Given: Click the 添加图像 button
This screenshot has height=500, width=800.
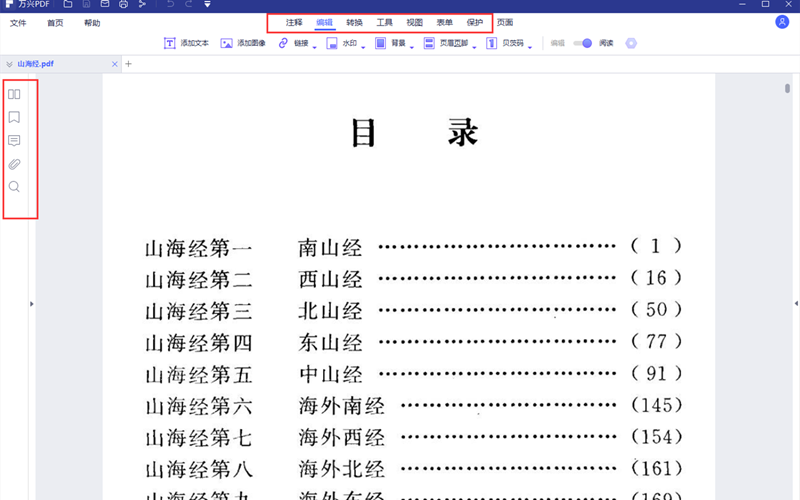Looking at the screenshot, I should click(243, 43).
